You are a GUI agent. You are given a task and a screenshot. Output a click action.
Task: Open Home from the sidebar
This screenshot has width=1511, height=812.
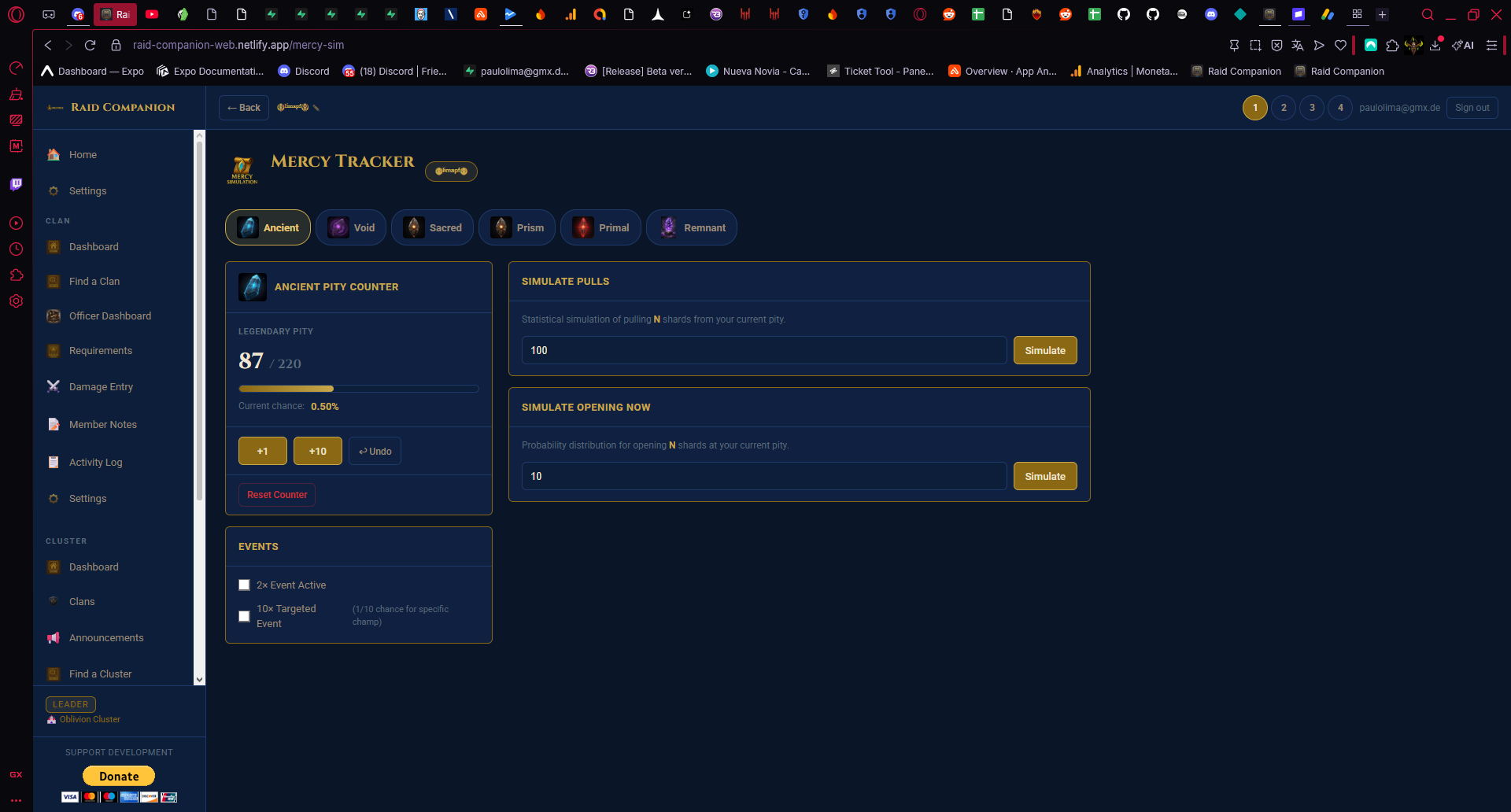(83, 155)
